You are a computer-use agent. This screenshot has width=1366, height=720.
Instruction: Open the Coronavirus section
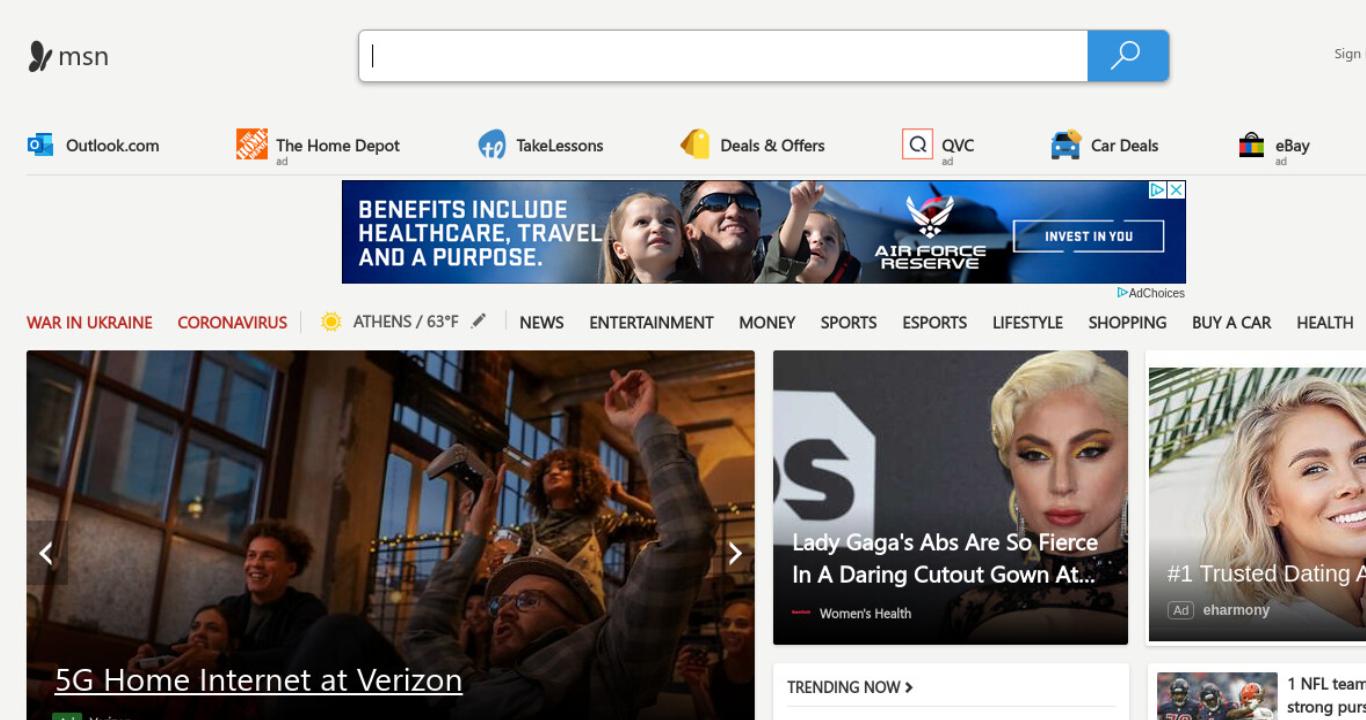click(232, 322)
